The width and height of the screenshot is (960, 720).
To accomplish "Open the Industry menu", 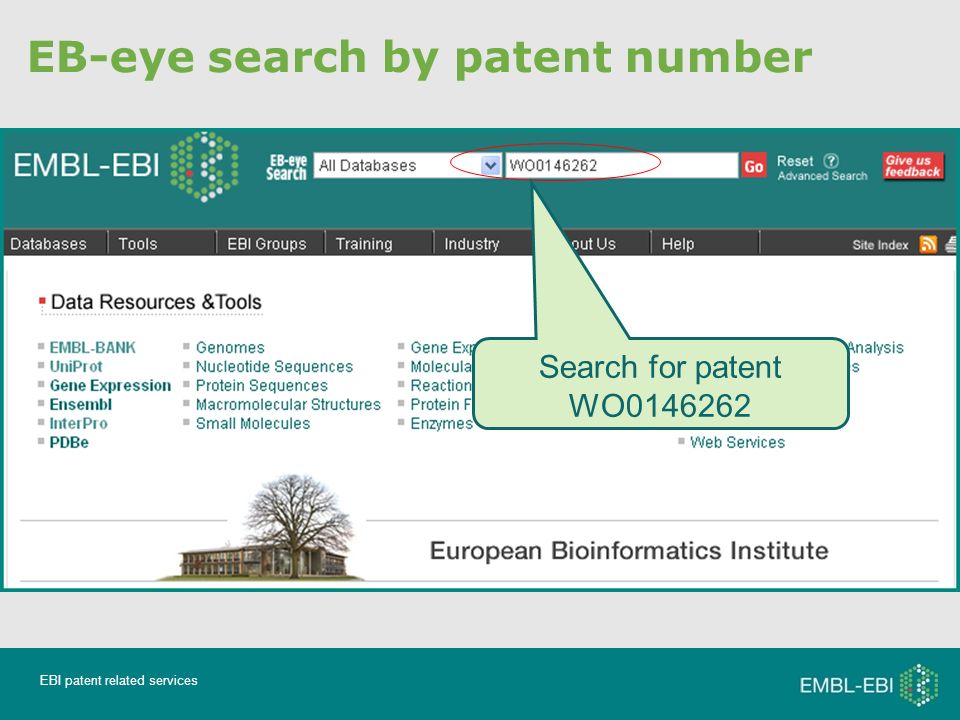I will (x=471, y=244).
